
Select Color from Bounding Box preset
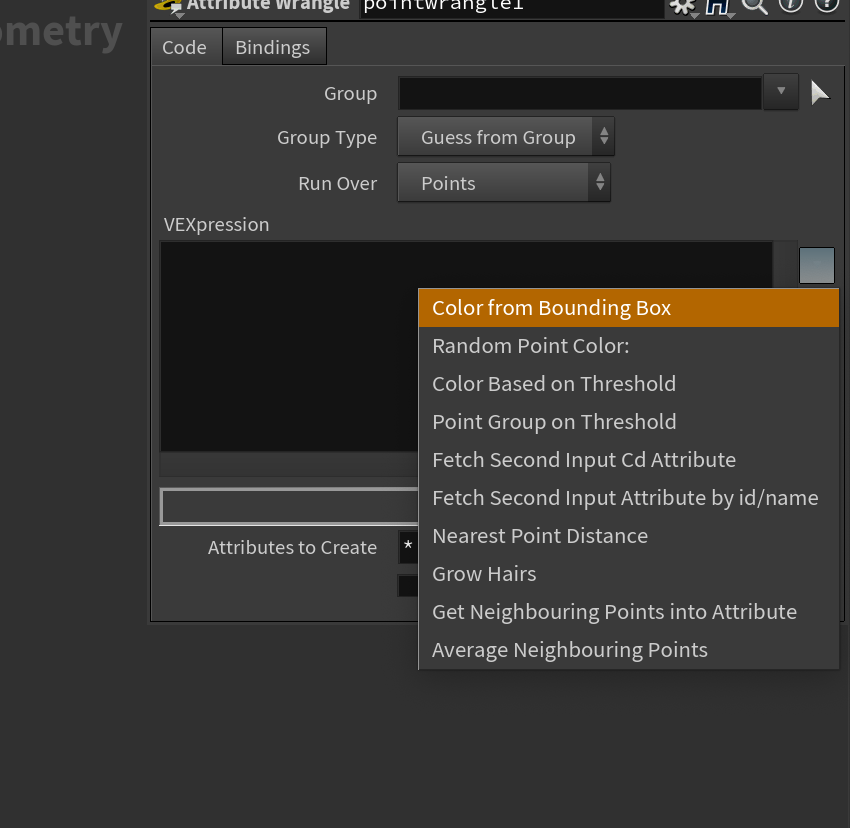tap(629, 308)
